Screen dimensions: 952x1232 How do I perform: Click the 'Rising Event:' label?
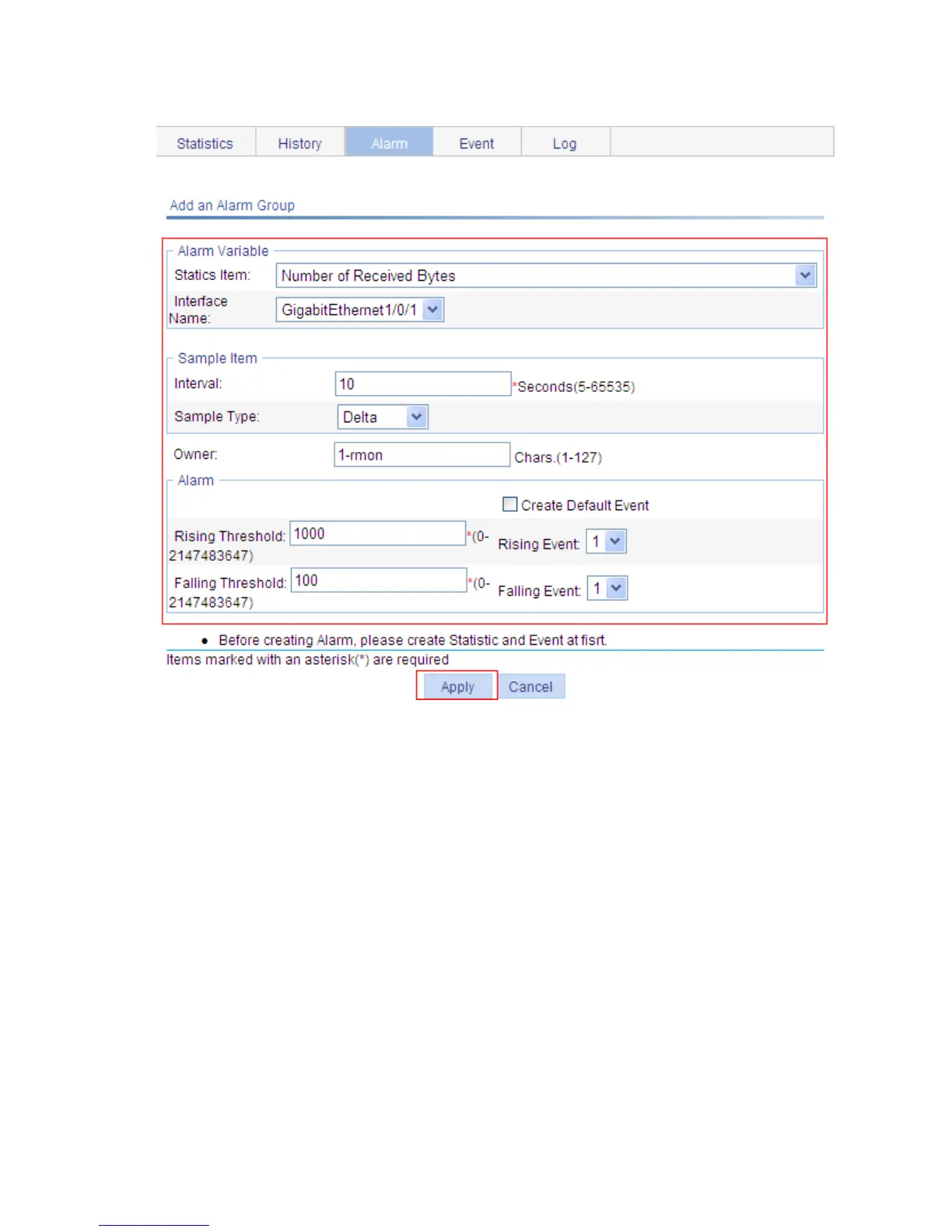[x=539, y=544]
